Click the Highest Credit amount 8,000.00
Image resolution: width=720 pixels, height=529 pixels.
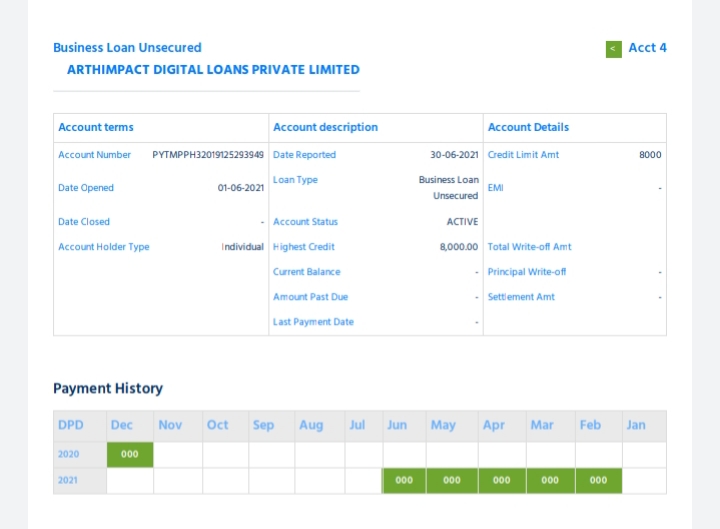click(x=459, y=247)
